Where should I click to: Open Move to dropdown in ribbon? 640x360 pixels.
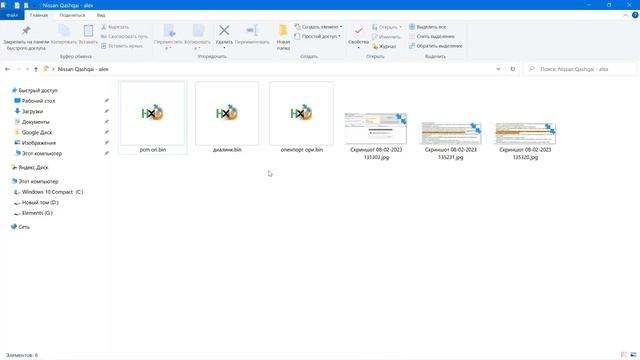click(168, 37)
